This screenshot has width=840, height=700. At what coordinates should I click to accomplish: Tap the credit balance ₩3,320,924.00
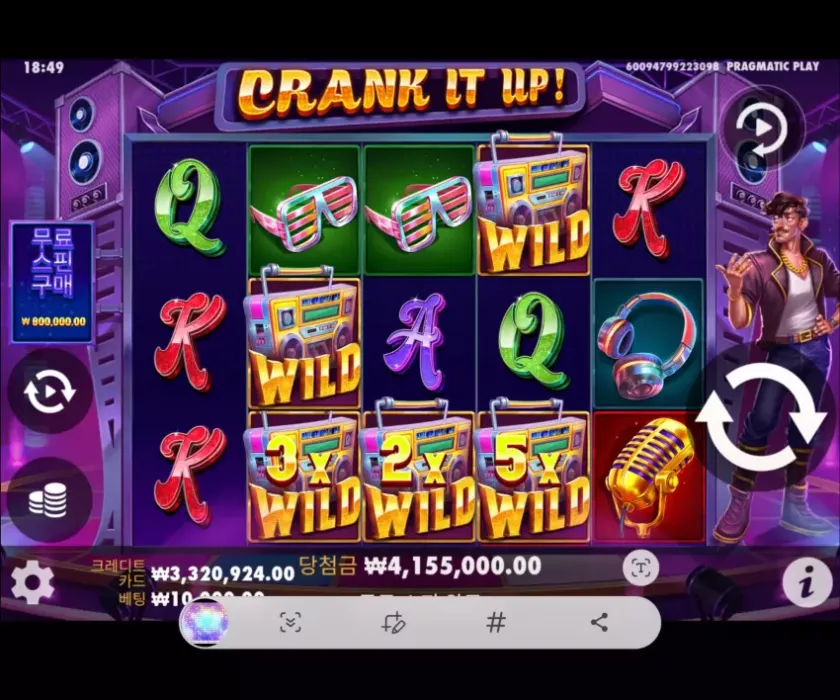click(x=223, y=574)
